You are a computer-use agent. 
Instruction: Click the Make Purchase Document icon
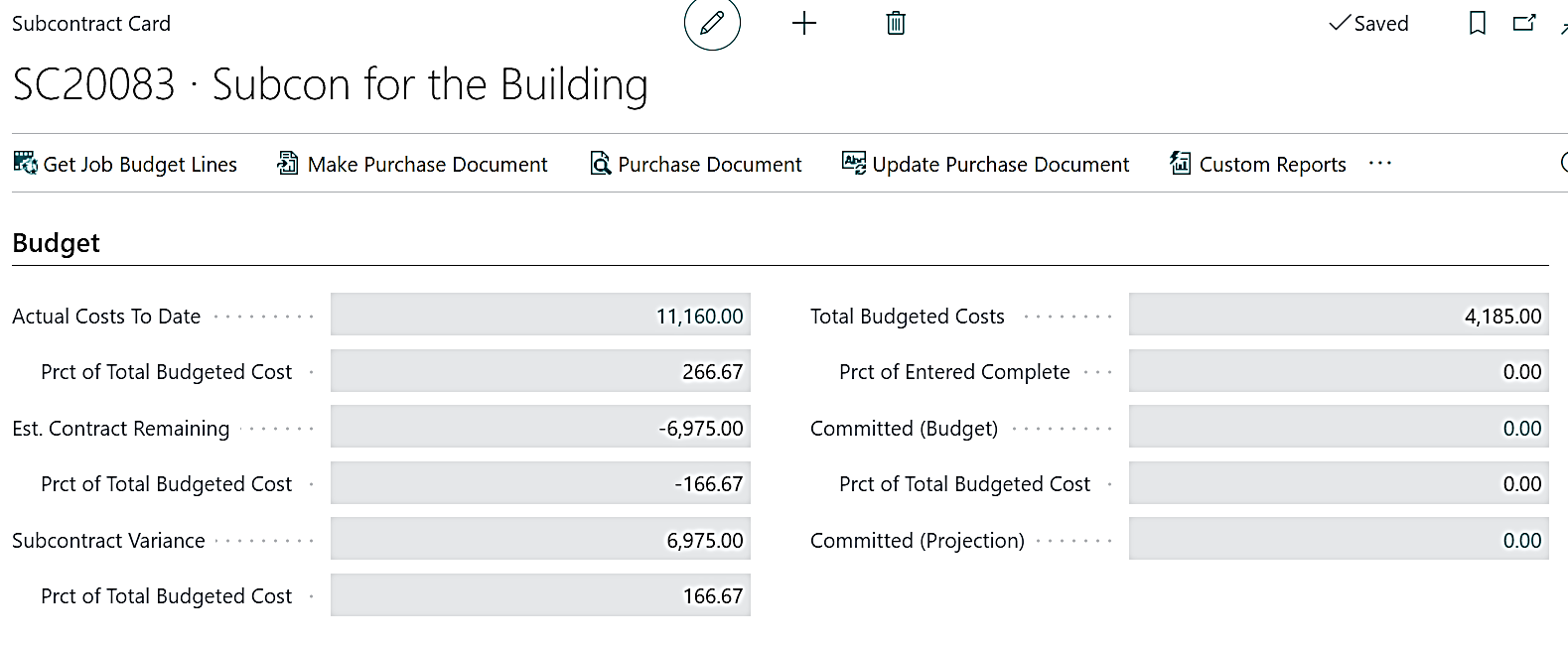point(288,164)
